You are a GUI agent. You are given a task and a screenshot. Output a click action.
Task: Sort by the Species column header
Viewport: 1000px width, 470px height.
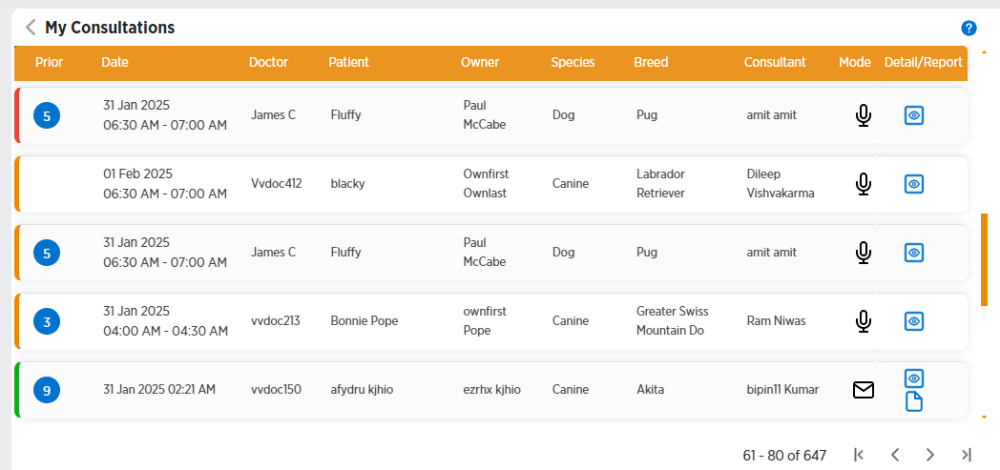[573, 62]
